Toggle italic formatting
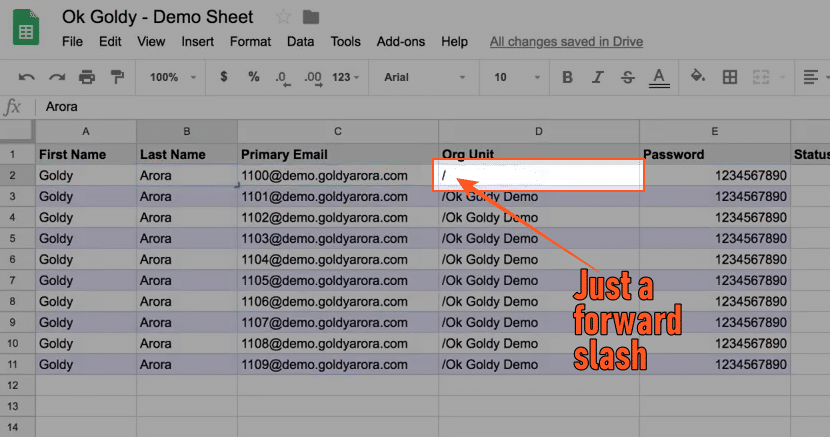Viewport: 830px width, 437px height. [x=597, y=77]
